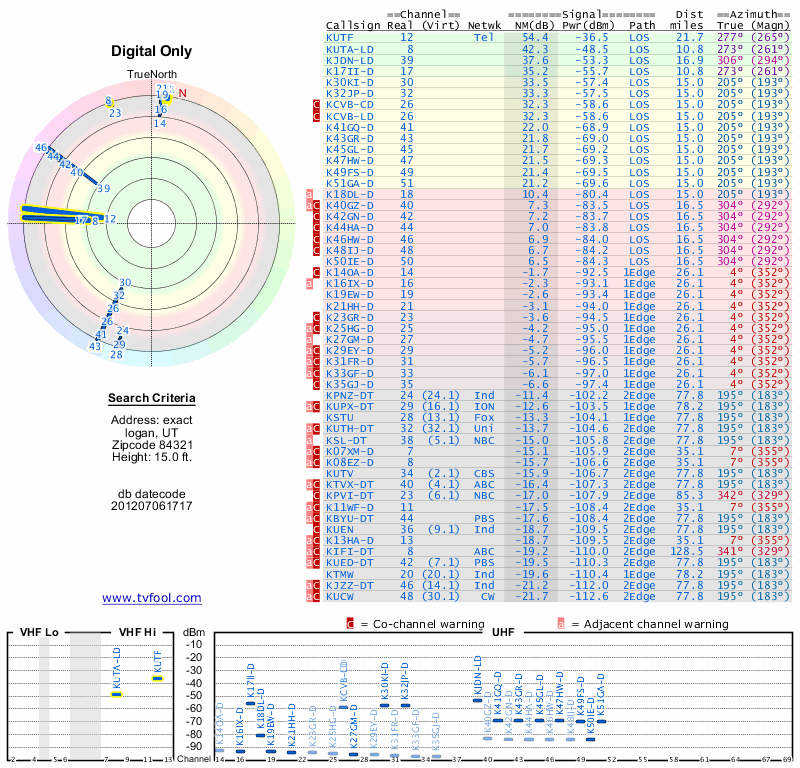This screenshot has width=800, height=768.
Task: Click the Zipcode 84321 text
Action: tap(152, 445)
